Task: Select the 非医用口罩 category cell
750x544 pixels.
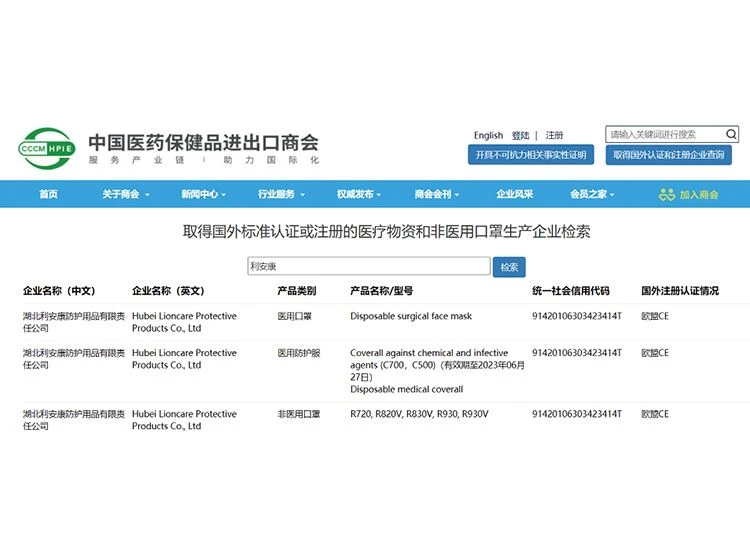Action: click(299, 414)
